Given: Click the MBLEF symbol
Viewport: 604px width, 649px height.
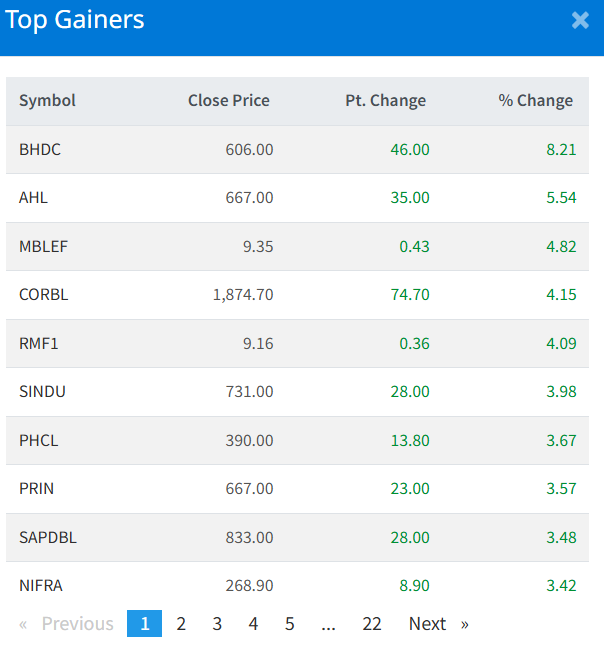Looking at the screenshot, I should pos(42,246).
